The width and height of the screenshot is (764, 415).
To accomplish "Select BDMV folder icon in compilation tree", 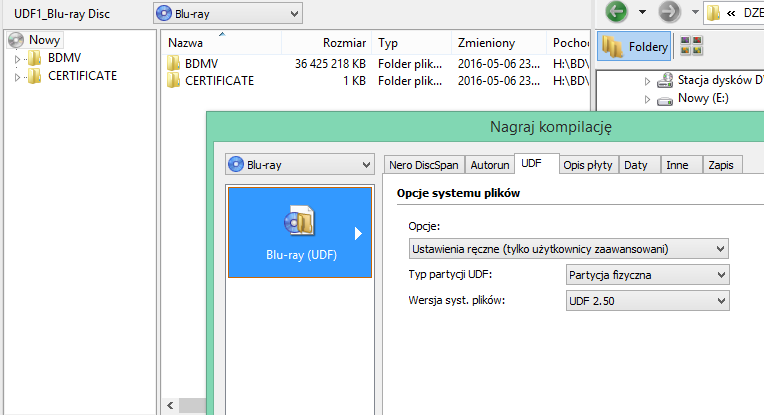I will pos(35,58).
